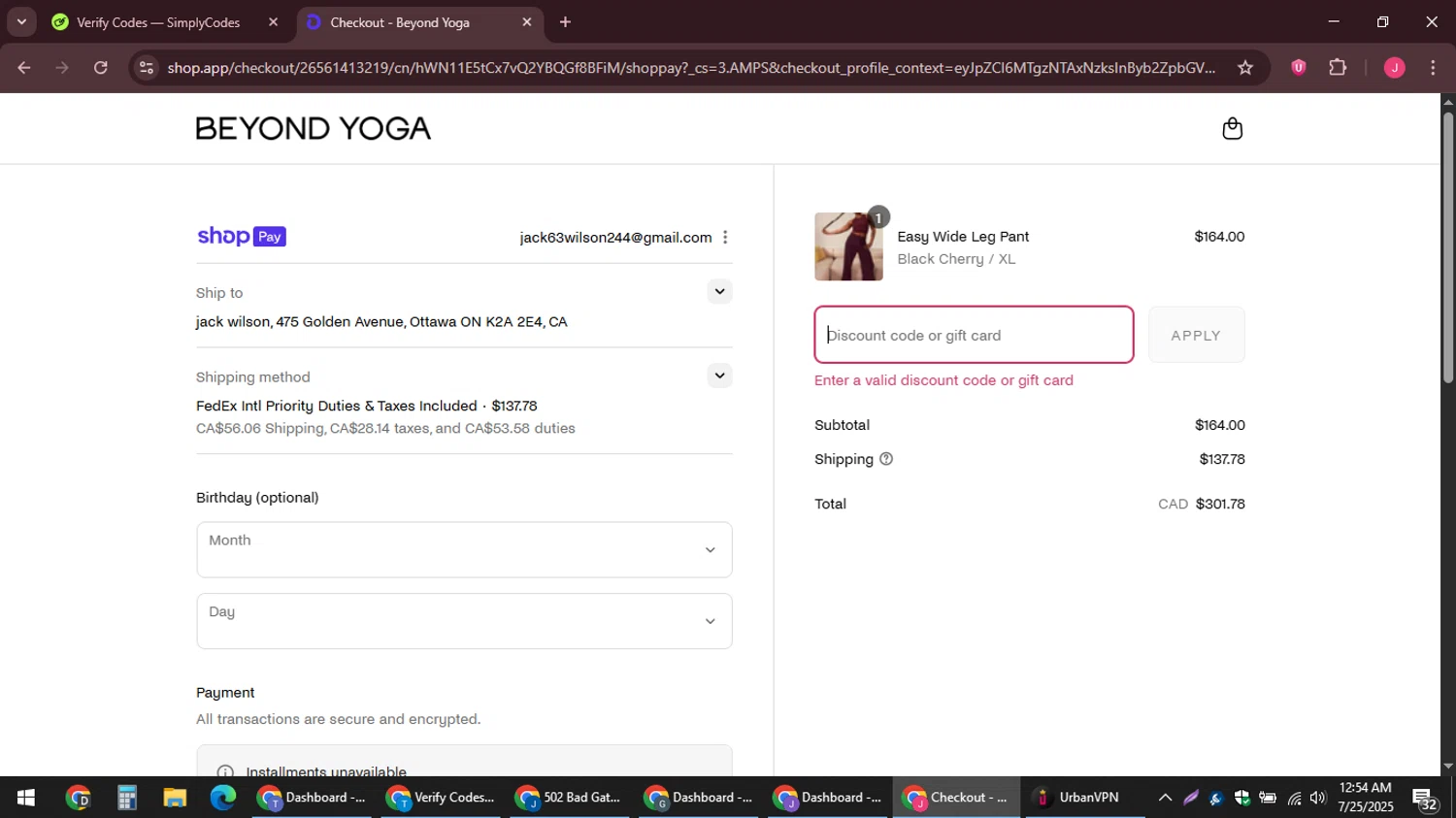The image size is (1456, 818).
Task: Open the Chrome profile avatar
Action: click(1394, 68)
